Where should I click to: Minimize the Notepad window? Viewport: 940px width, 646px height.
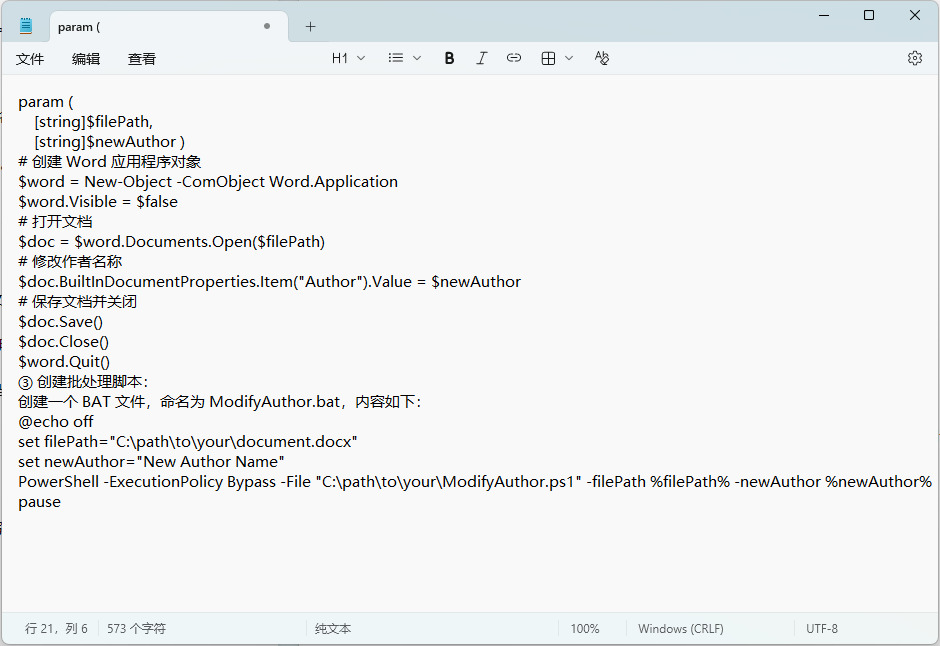824,15
